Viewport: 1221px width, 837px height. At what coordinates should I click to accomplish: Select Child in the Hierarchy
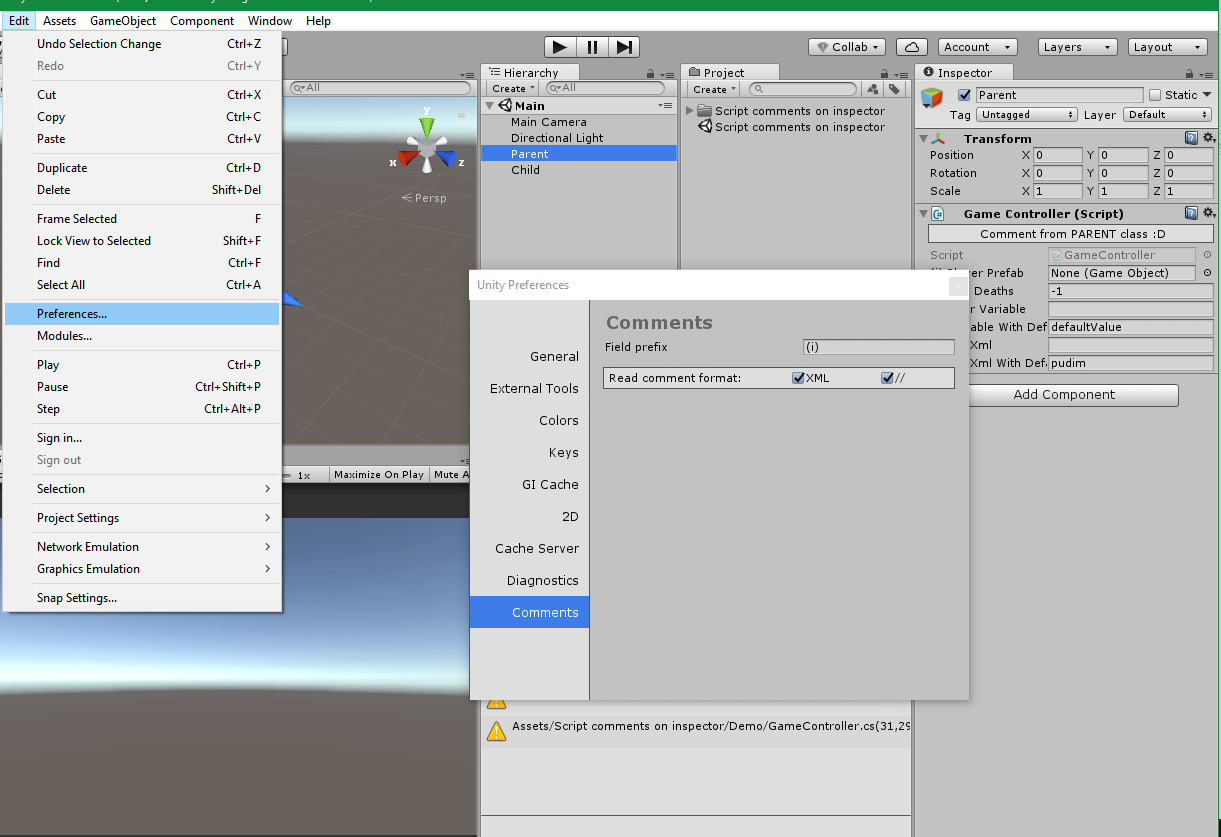coord(579,170)
